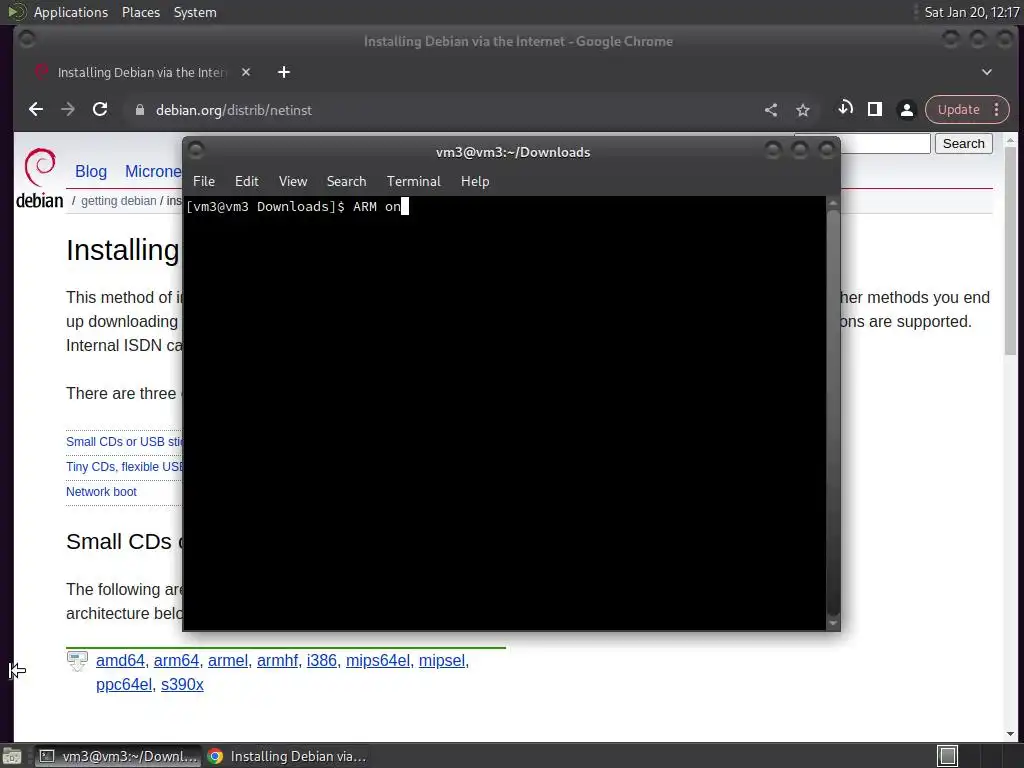Open Chrome three-dot menu
The height and width of the screenshot is (768, 1024).
997,110
